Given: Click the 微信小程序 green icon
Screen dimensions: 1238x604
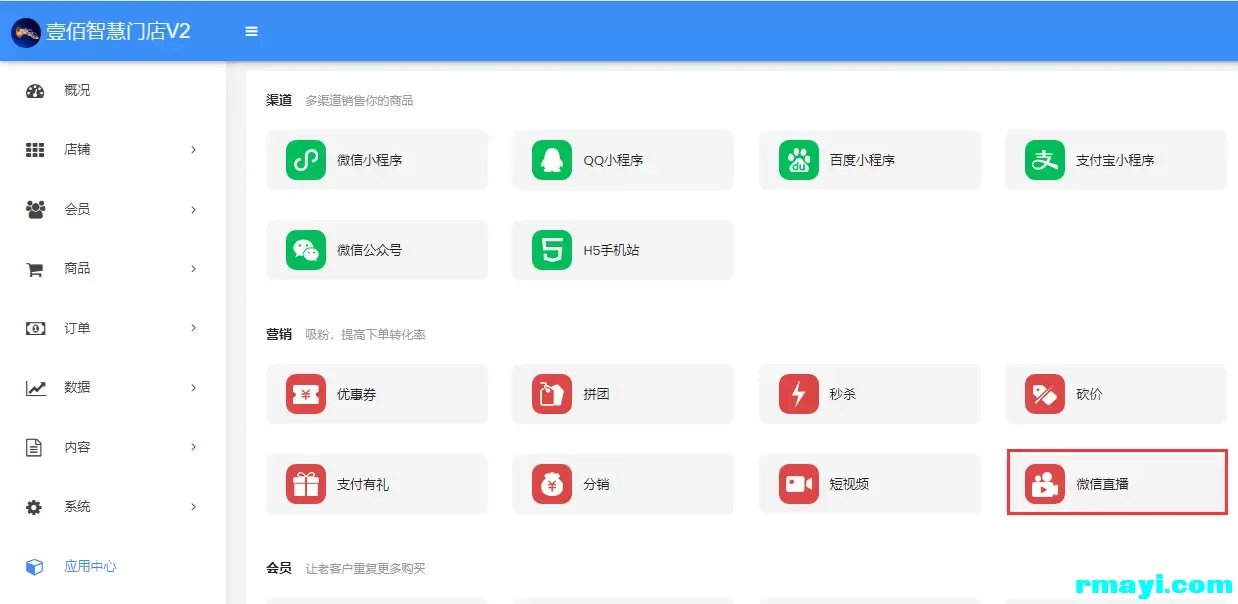Looking at the screenshot, I should 306,160.
